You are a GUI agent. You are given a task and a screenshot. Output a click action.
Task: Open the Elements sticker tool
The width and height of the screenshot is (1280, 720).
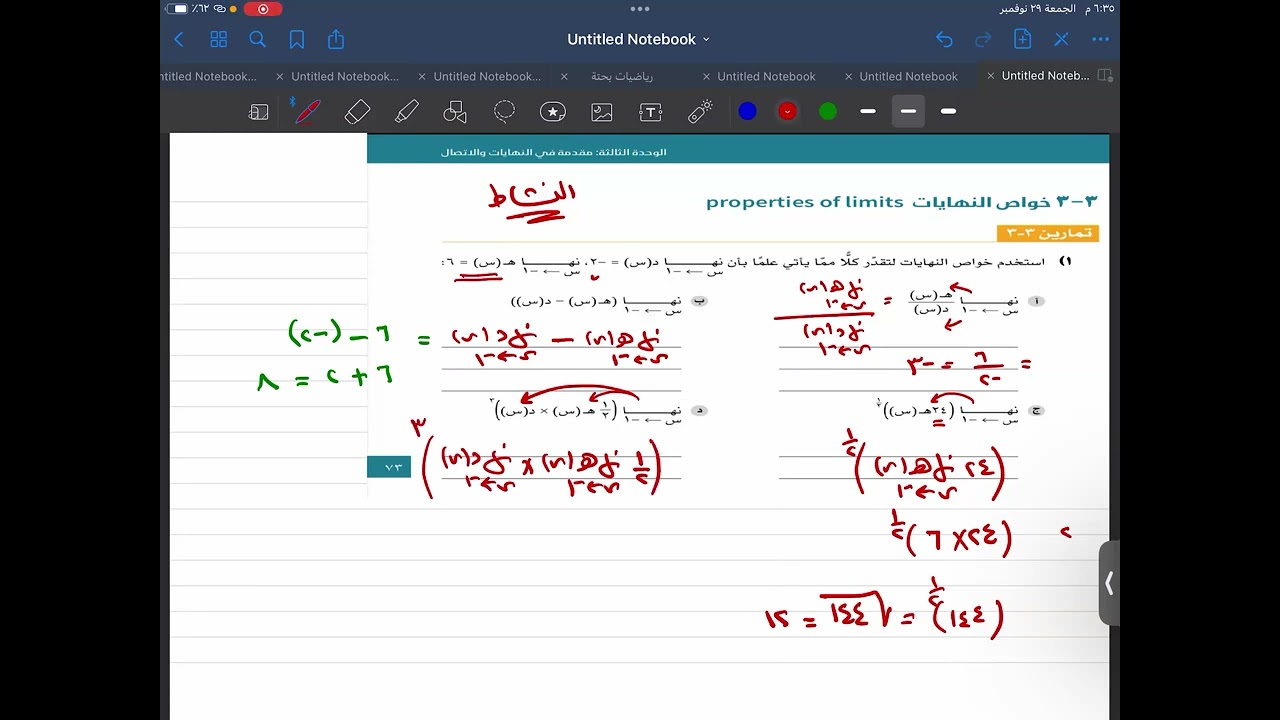click(553, 112)
